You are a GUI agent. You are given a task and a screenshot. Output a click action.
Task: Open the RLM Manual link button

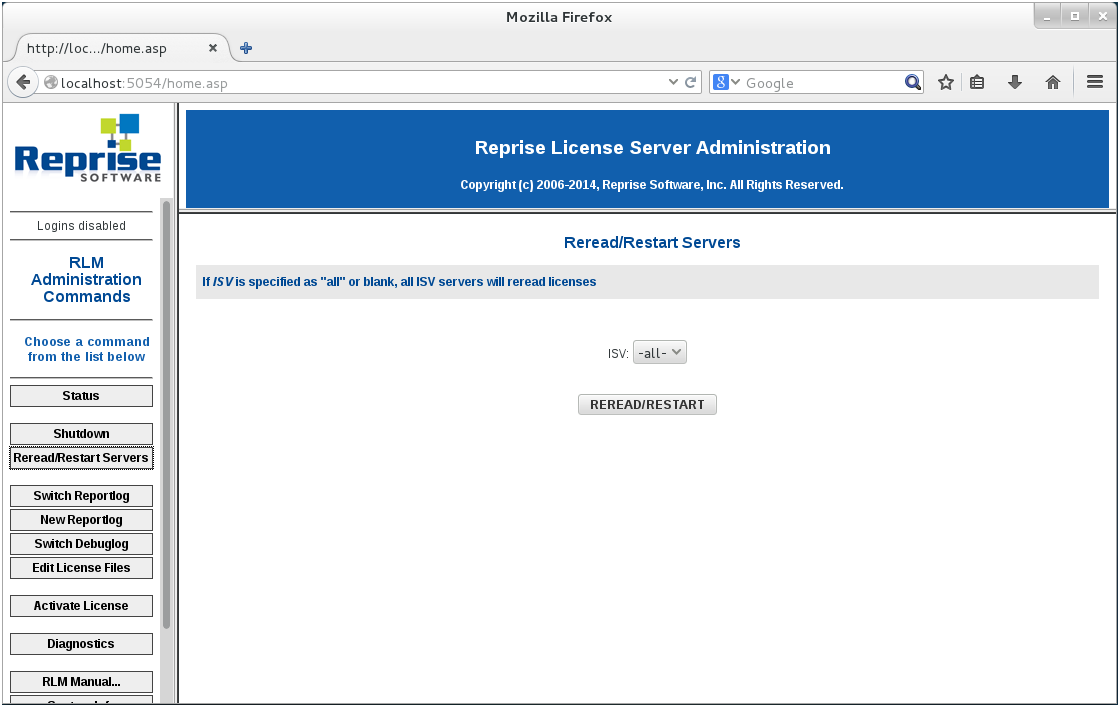(x=81, y=681)
